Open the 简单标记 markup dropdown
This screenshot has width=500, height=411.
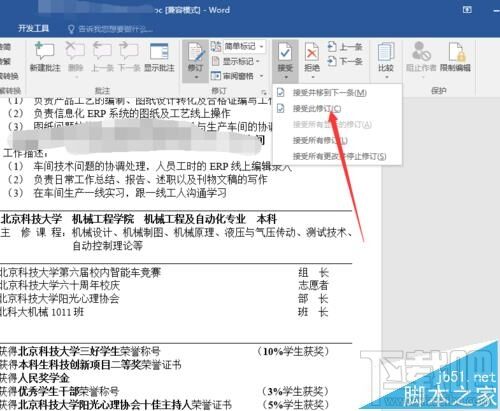pyautogui.click(x=238, y=46)
